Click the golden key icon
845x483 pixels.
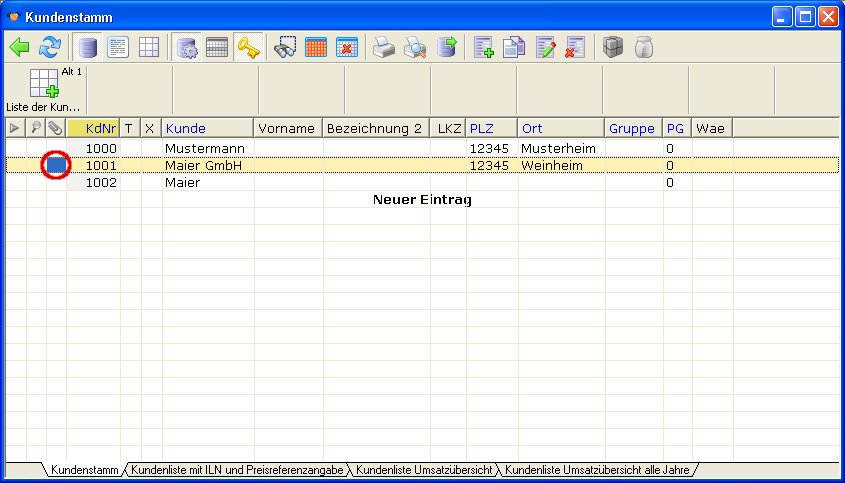pyautogui.click(x=248, y=47)
